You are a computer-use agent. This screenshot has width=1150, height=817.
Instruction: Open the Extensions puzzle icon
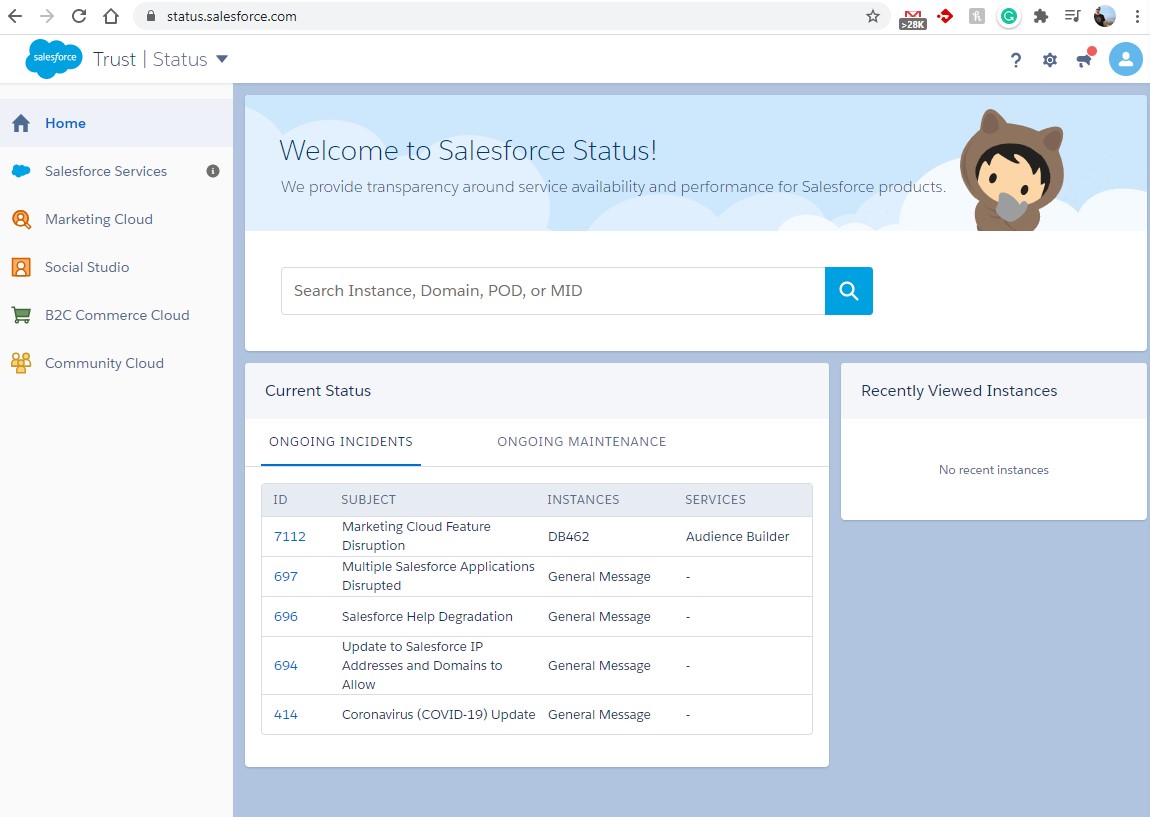tap(1041, 16)
